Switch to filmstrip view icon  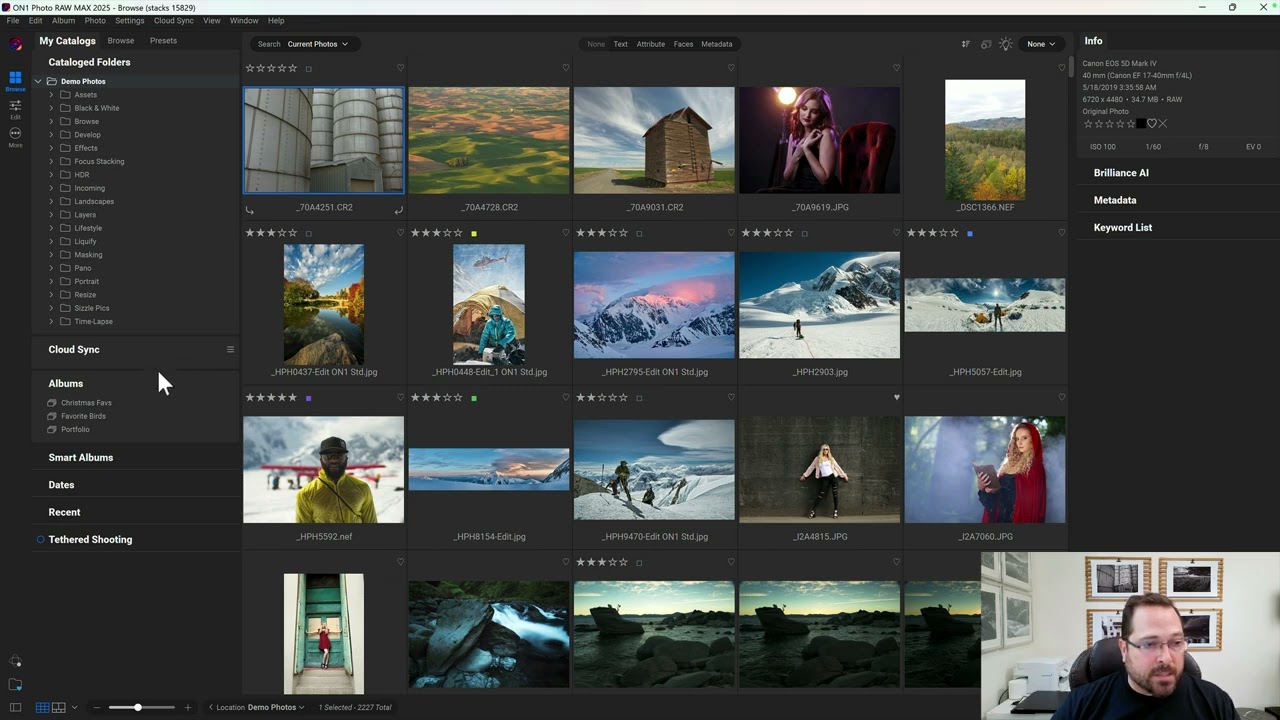coord(59,708)
